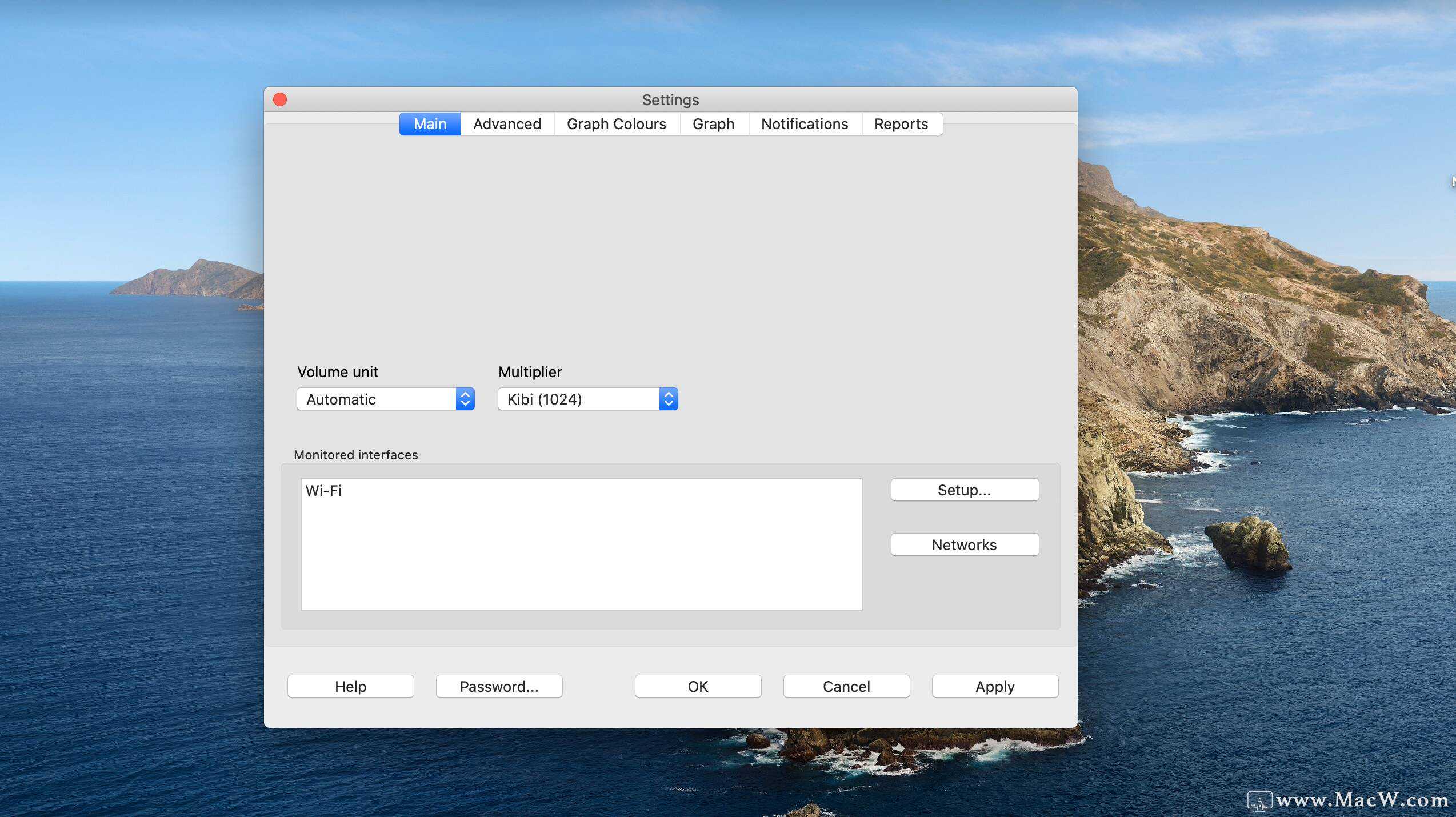1456x817 pixels.
Task: Open the Reports tab
Action: 901,124
